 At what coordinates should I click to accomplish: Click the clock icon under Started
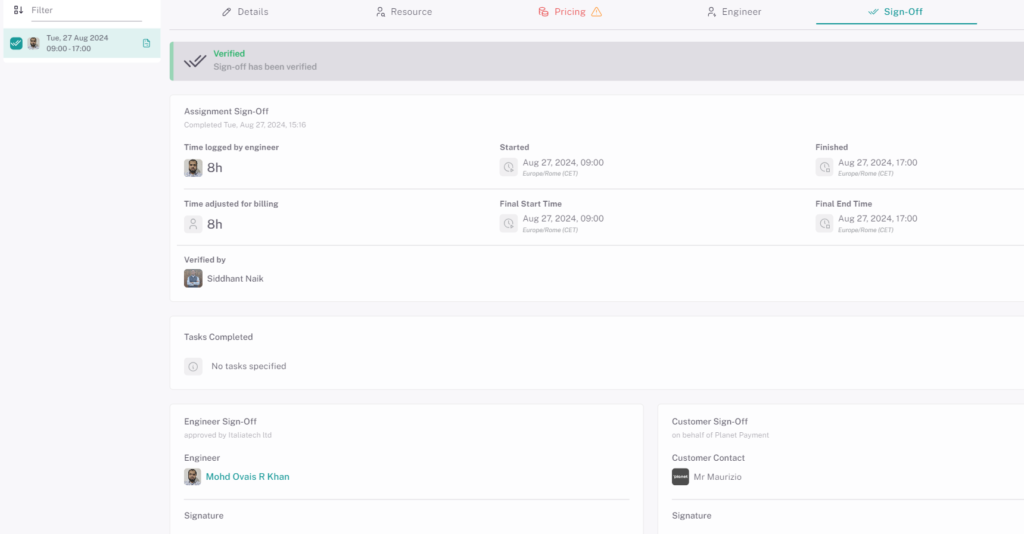click(509, 168)
